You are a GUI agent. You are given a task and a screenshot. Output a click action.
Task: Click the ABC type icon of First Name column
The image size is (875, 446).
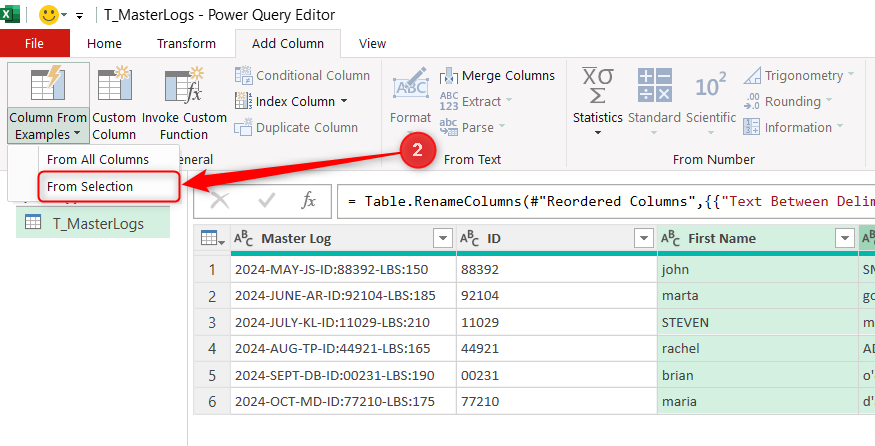pyautogui.click(x=670, y=239)
